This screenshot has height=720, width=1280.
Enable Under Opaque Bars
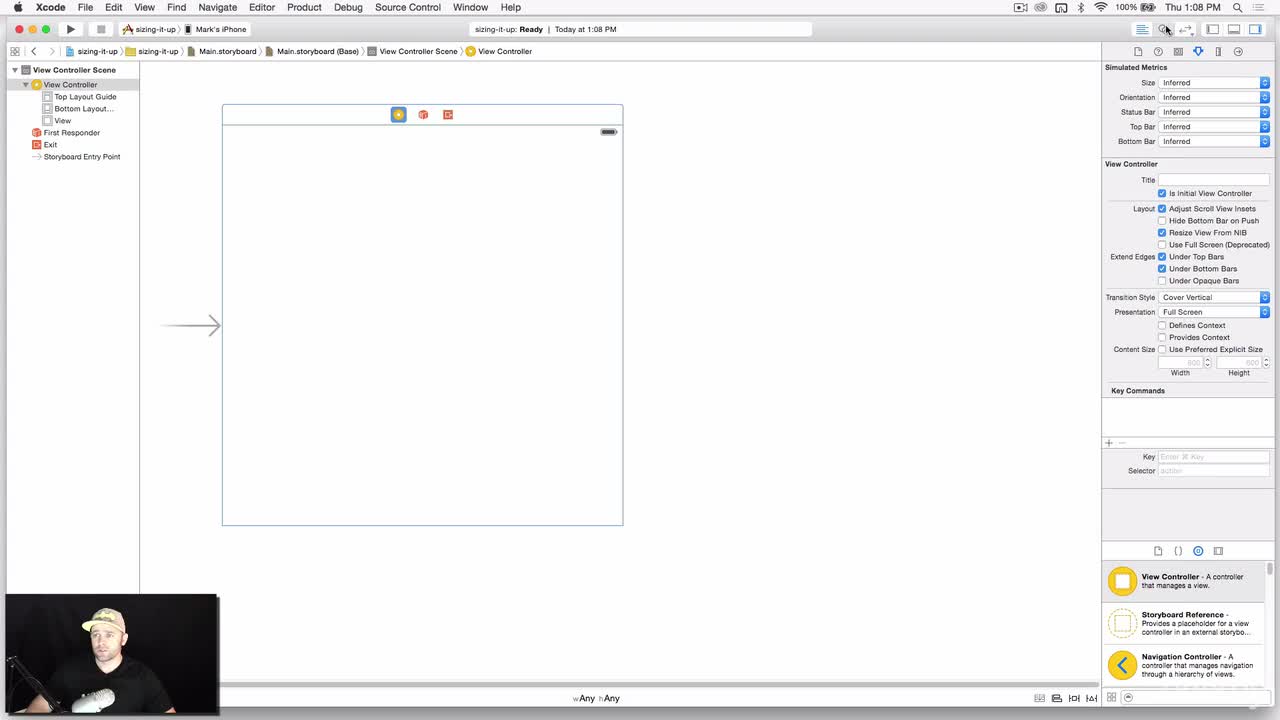[x=1162, y=281]
